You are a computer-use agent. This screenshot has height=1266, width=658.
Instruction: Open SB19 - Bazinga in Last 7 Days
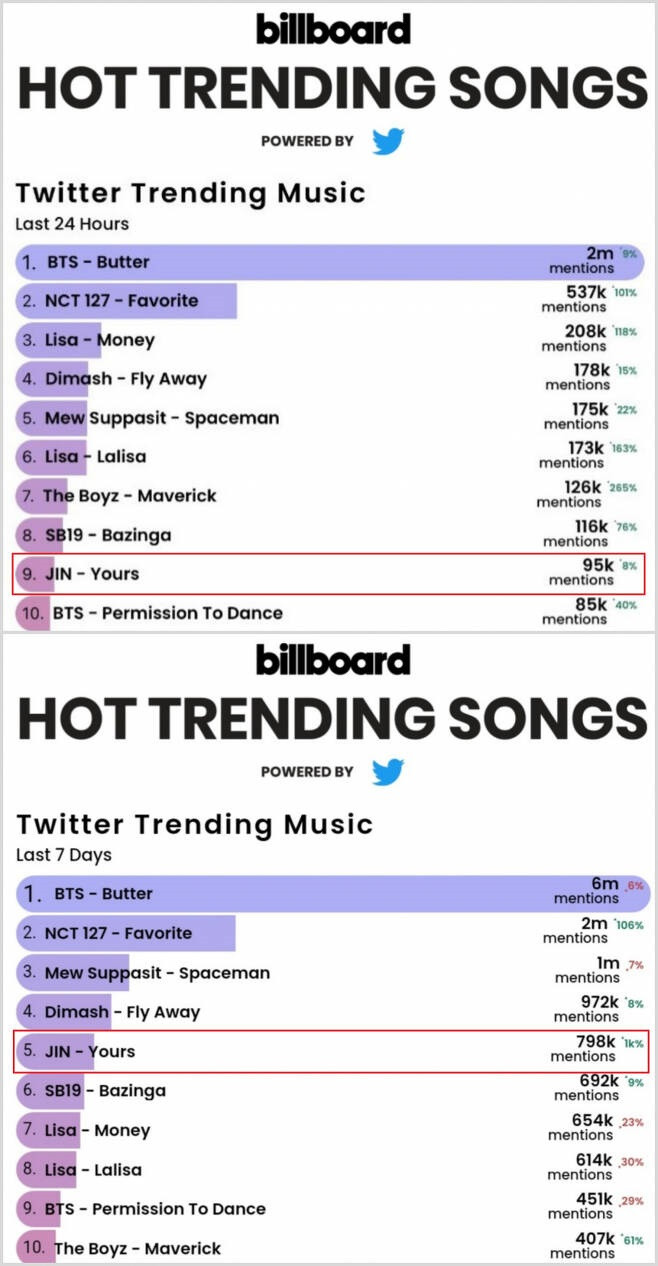(x=330, y=1091)
